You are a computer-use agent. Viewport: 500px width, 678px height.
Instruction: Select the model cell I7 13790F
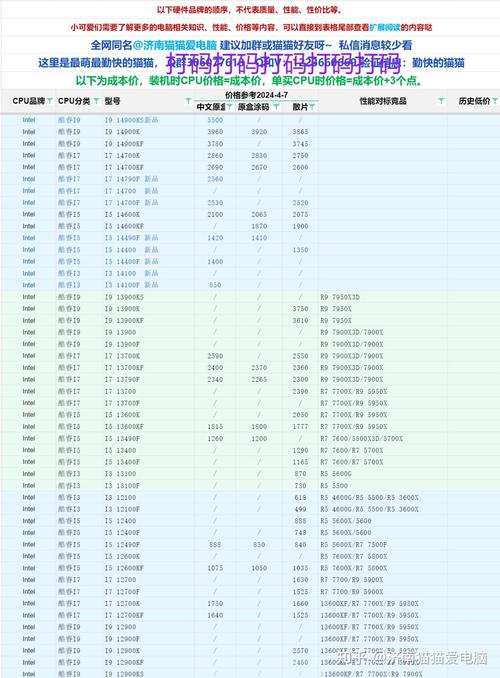(x=122, y=379)
